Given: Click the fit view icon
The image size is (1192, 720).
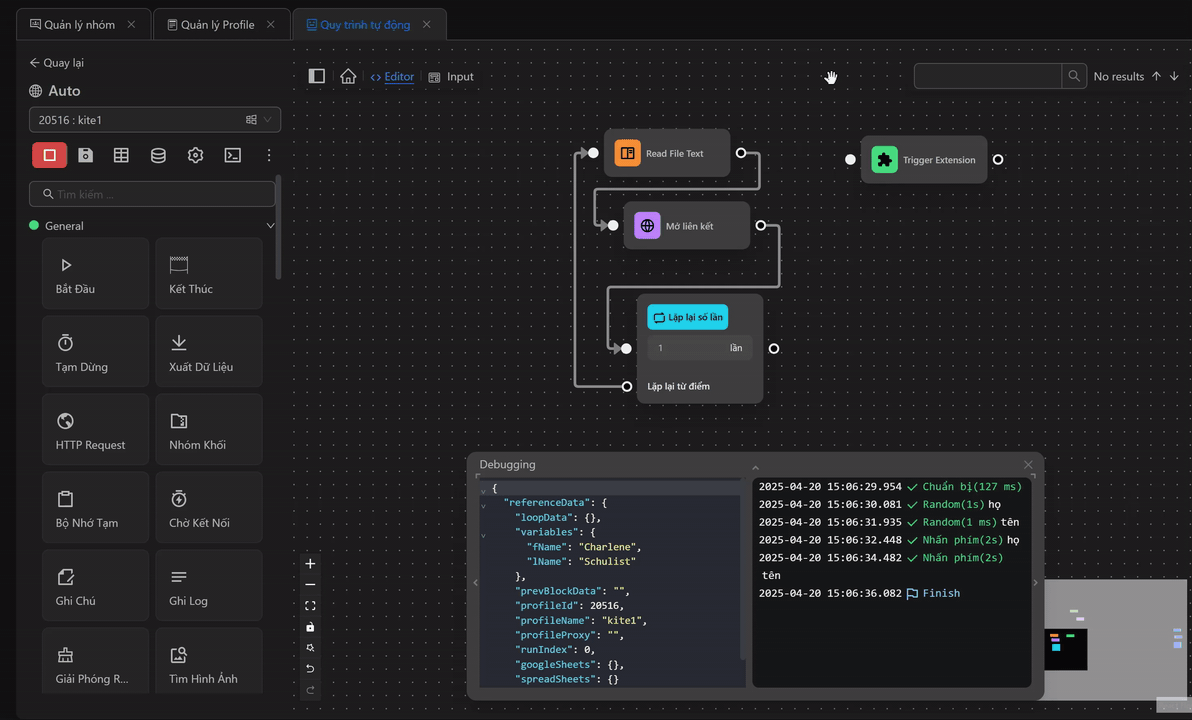Looking at the screenshot, I should pyautogui.click(x=310, y=606).
